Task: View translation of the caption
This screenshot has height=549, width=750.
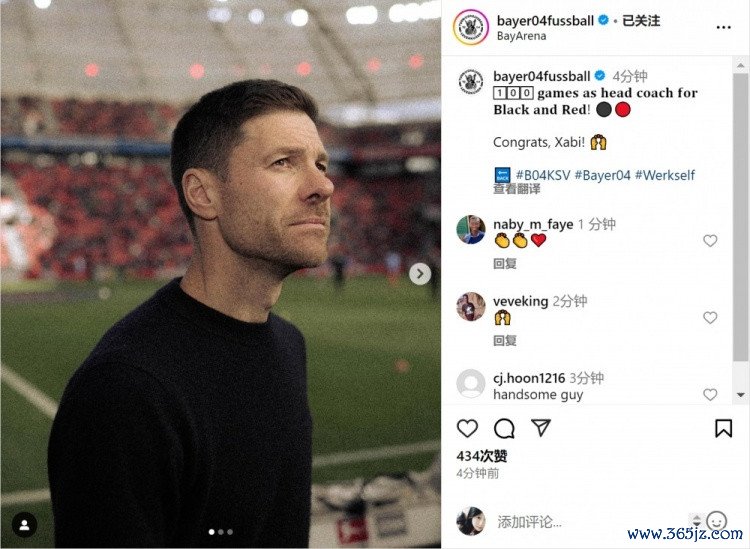Action: click(x=517, y=189)
